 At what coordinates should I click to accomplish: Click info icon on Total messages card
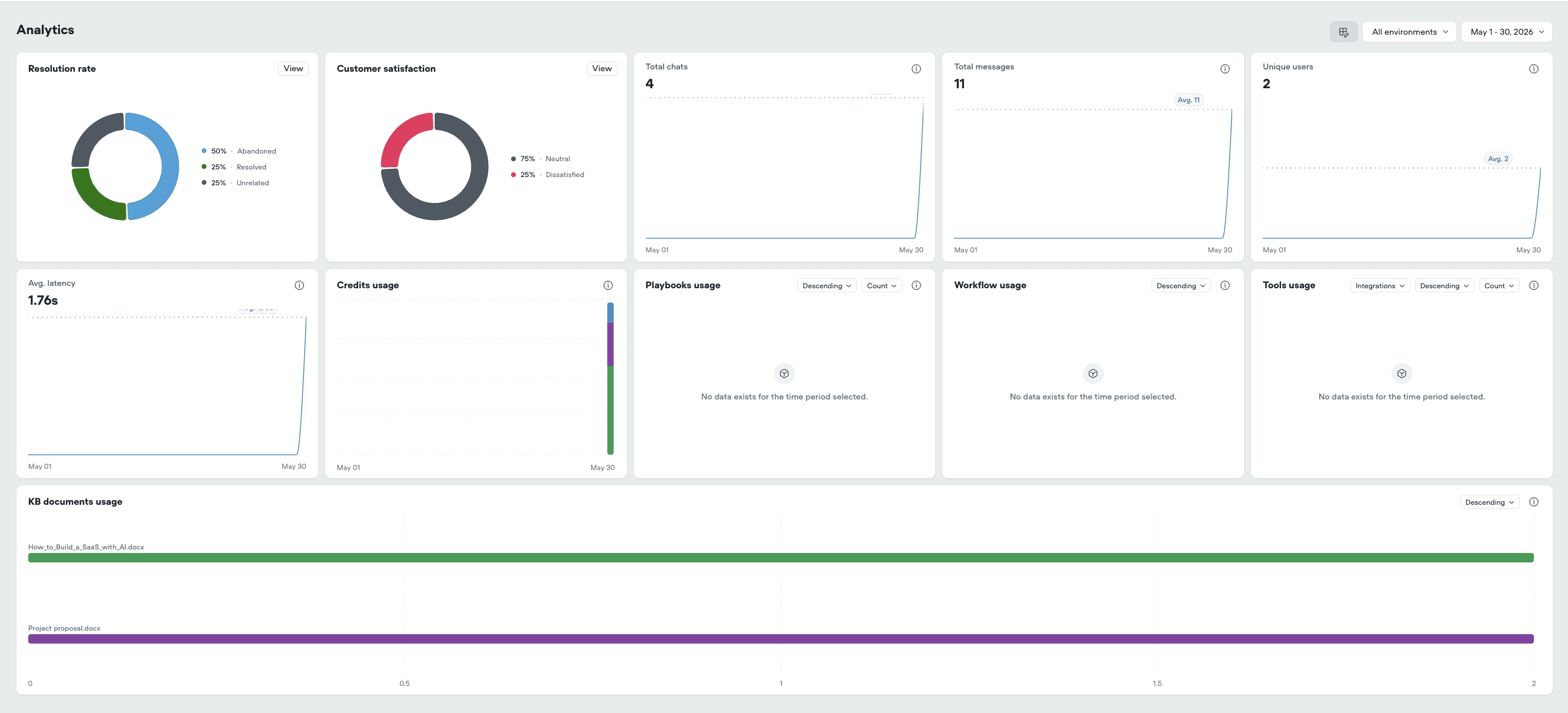click(x=1225, y=69)
